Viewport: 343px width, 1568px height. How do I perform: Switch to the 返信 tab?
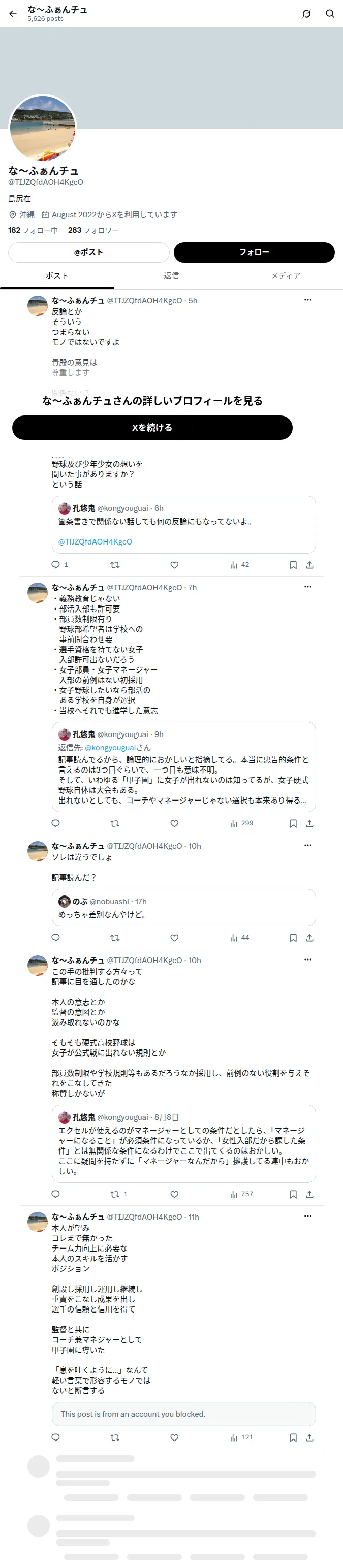coord(171,276)
